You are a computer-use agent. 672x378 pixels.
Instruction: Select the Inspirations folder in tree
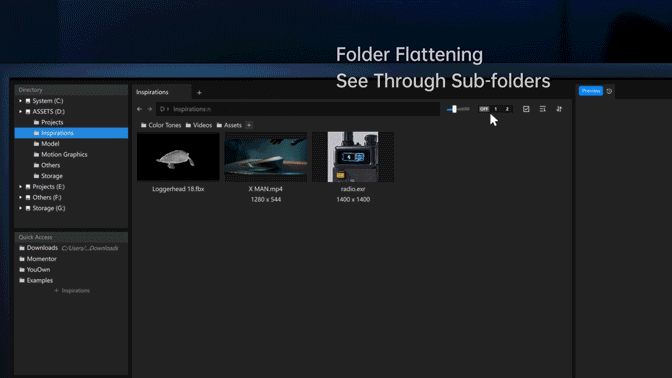71,133
